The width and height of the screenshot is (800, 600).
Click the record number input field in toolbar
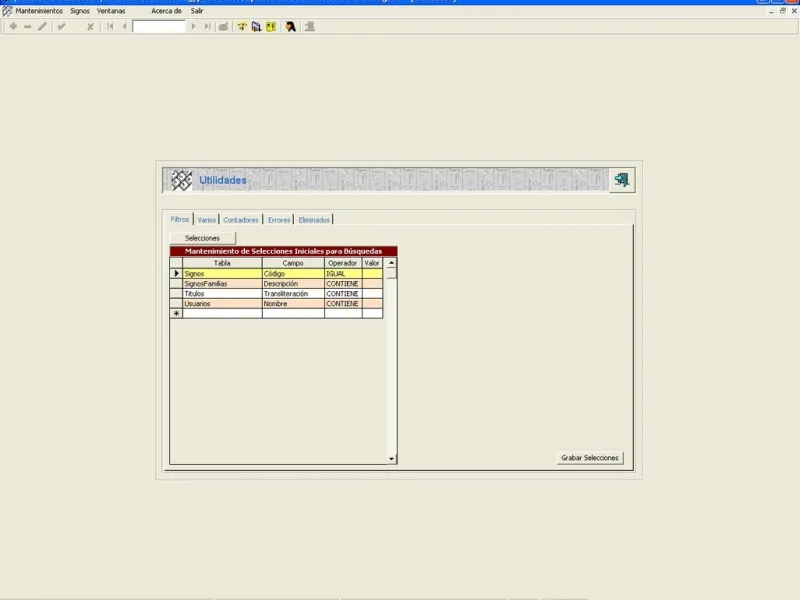click(x=159, y=27)
